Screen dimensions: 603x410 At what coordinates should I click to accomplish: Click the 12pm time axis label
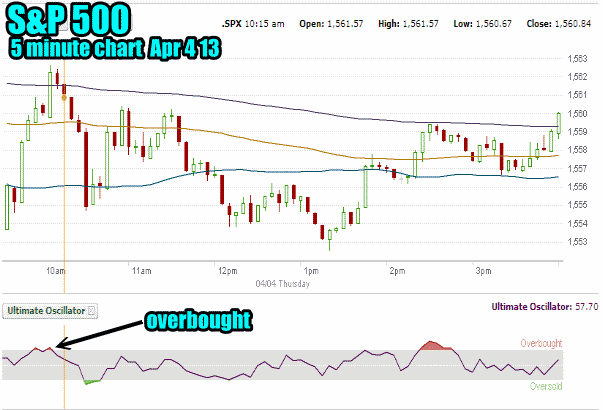click(228, 271)
